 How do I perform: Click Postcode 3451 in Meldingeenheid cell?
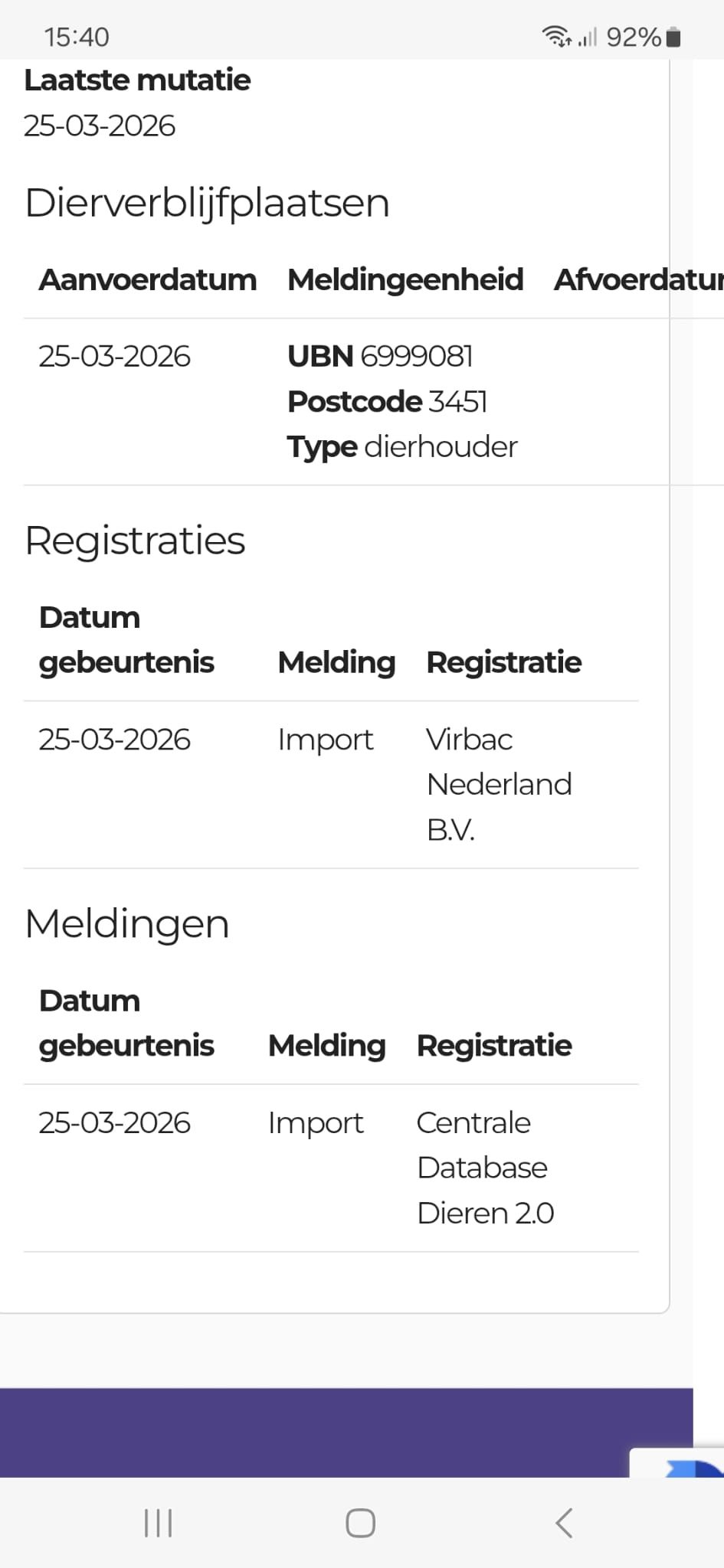387,401
